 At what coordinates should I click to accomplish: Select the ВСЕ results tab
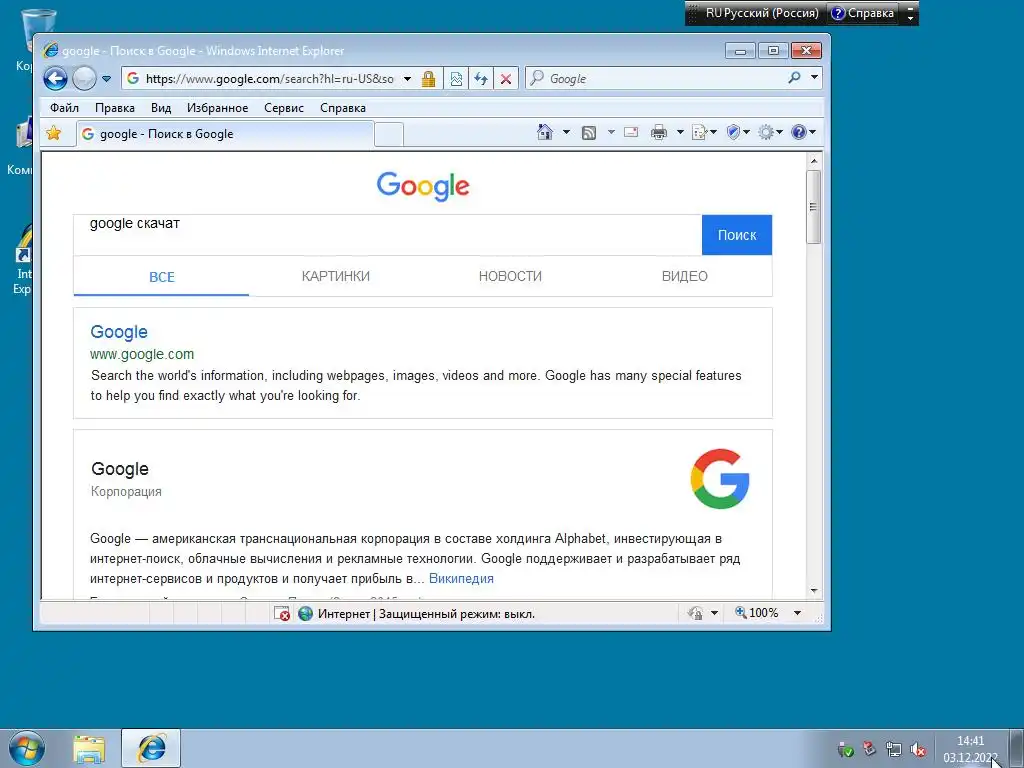tap(161, 277)
